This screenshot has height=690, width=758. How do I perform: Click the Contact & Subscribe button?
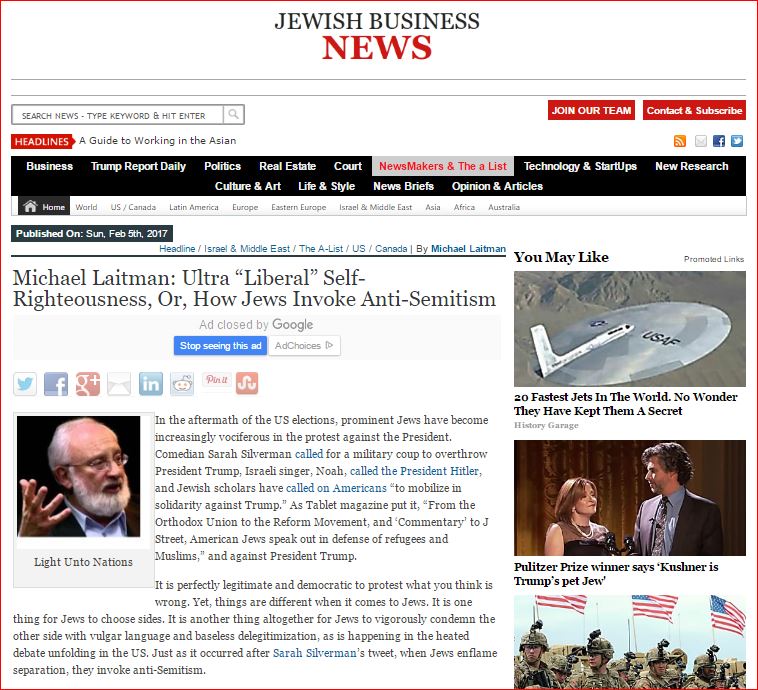(x=693, y=110)
